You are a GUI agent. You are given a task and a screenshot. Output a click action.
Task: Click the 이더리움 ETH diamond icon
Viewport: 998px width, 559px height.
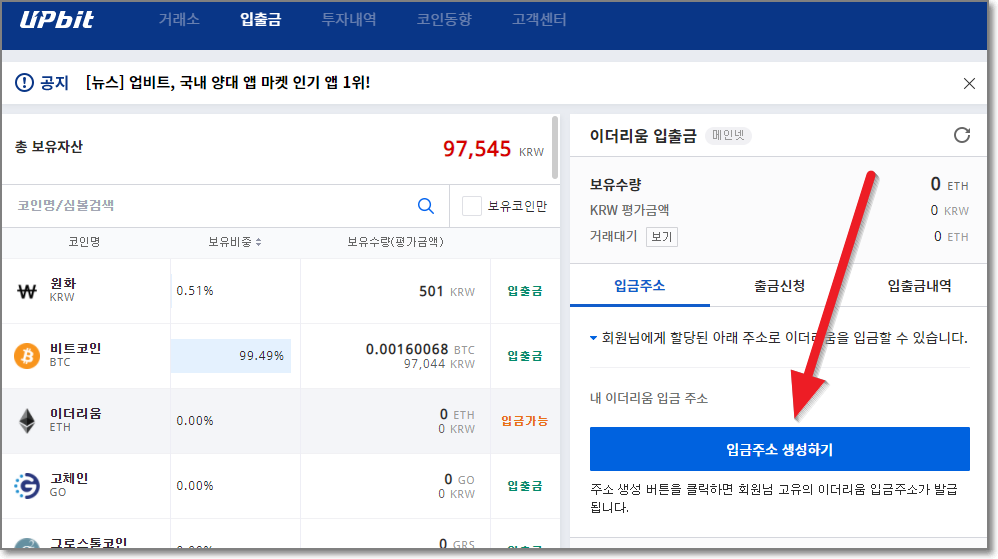[x=27, y=421]
